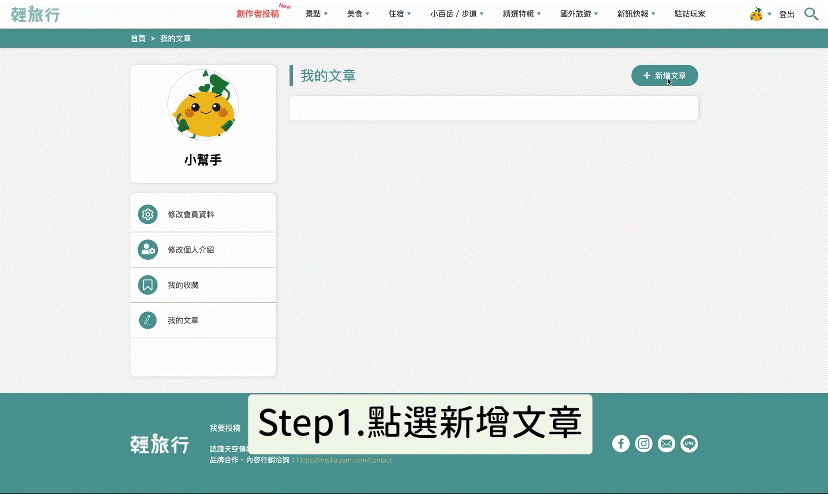
Task: Open the 創作者投稿 menu item
Action: [258, 14]
